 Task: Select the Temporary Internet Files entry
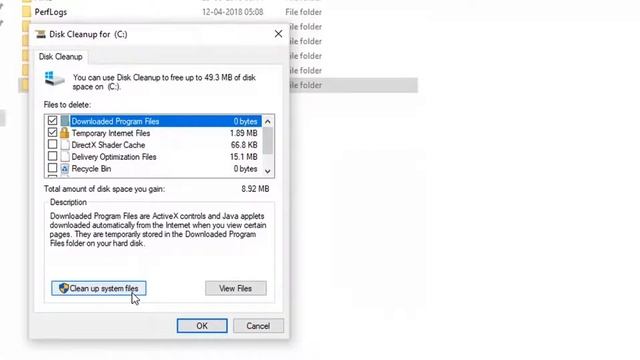[x=111, y=133]
